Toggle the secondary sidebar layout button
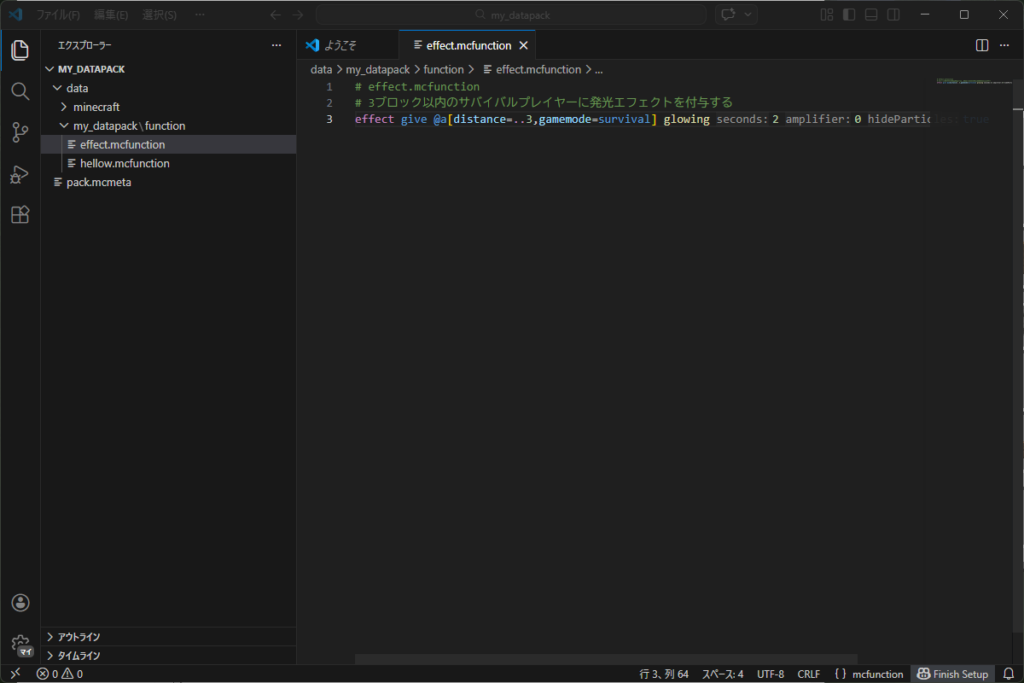The width and height of the screenshot is (1024, 683). point(893,15)
